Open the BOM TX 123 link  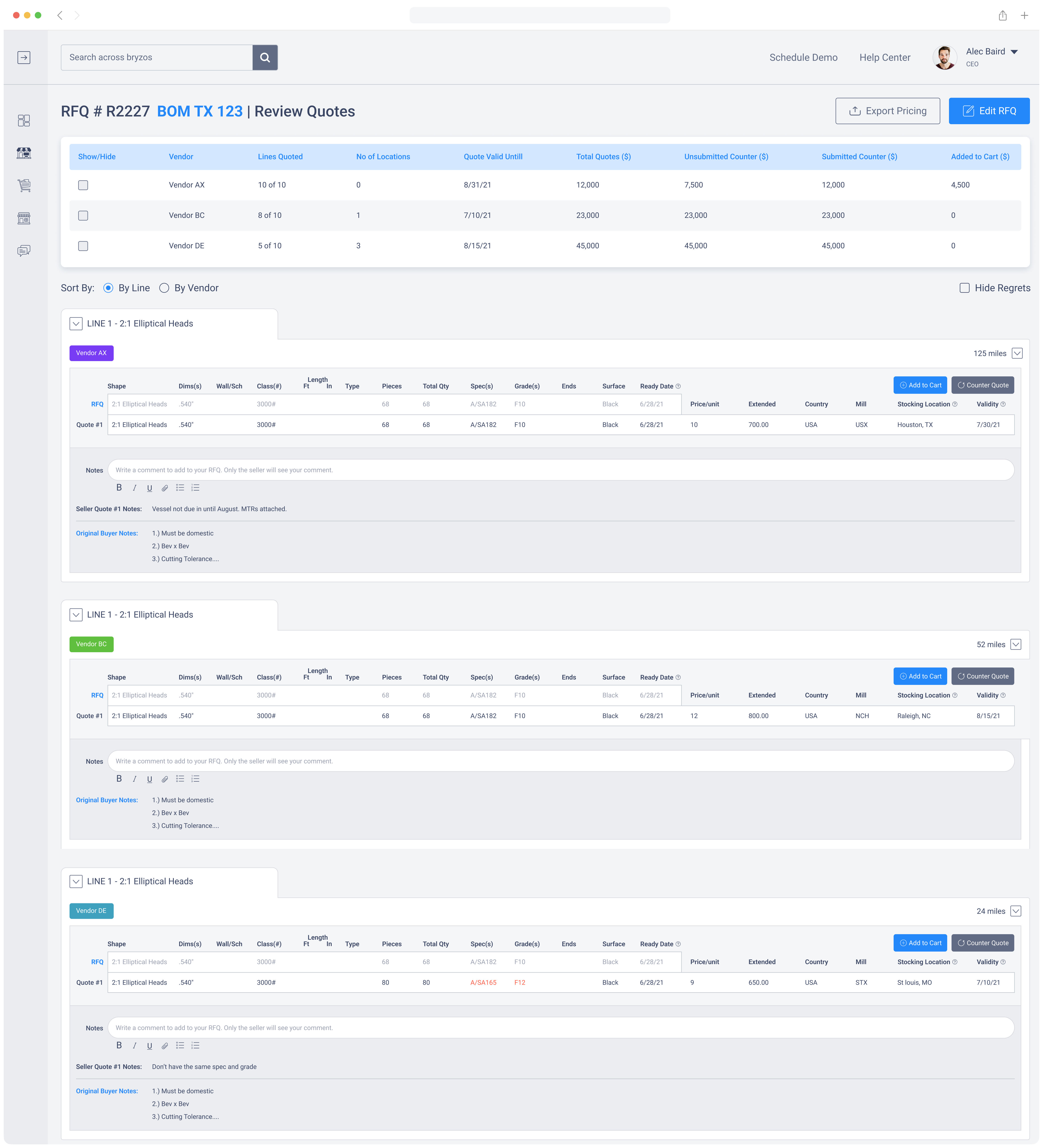tap(199, 112)
